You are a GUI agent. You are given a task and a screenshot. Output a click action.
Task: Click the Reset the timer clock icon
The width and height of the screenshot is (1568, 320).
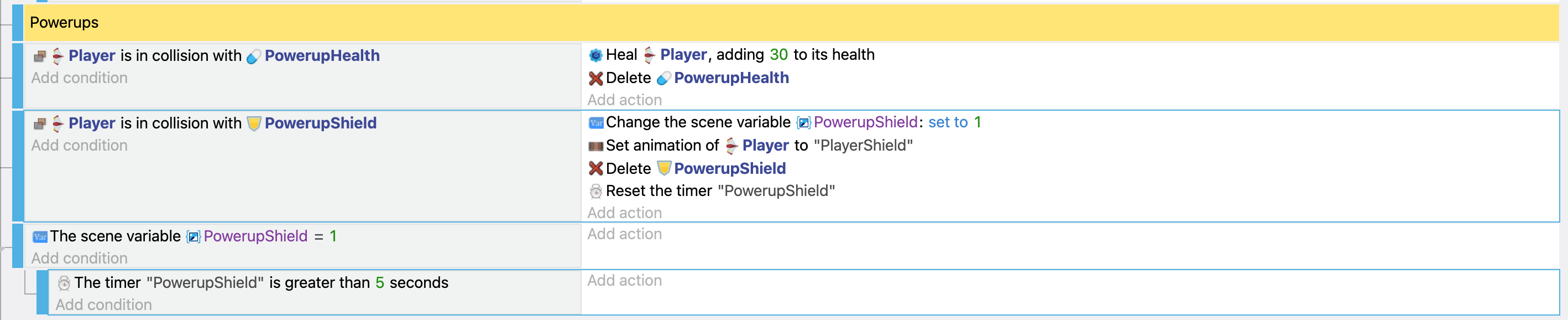coord(595,192)
